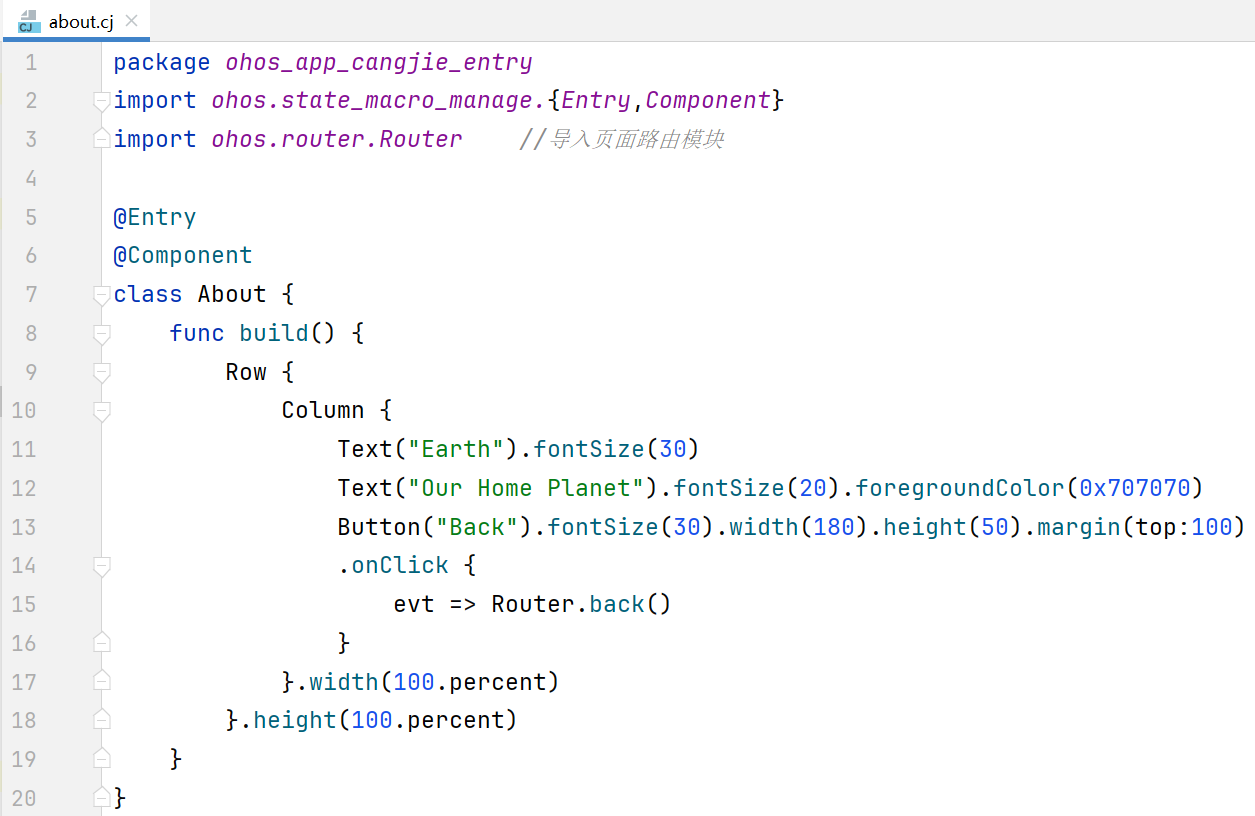Click the @Entry annotation

coord(154,217)
